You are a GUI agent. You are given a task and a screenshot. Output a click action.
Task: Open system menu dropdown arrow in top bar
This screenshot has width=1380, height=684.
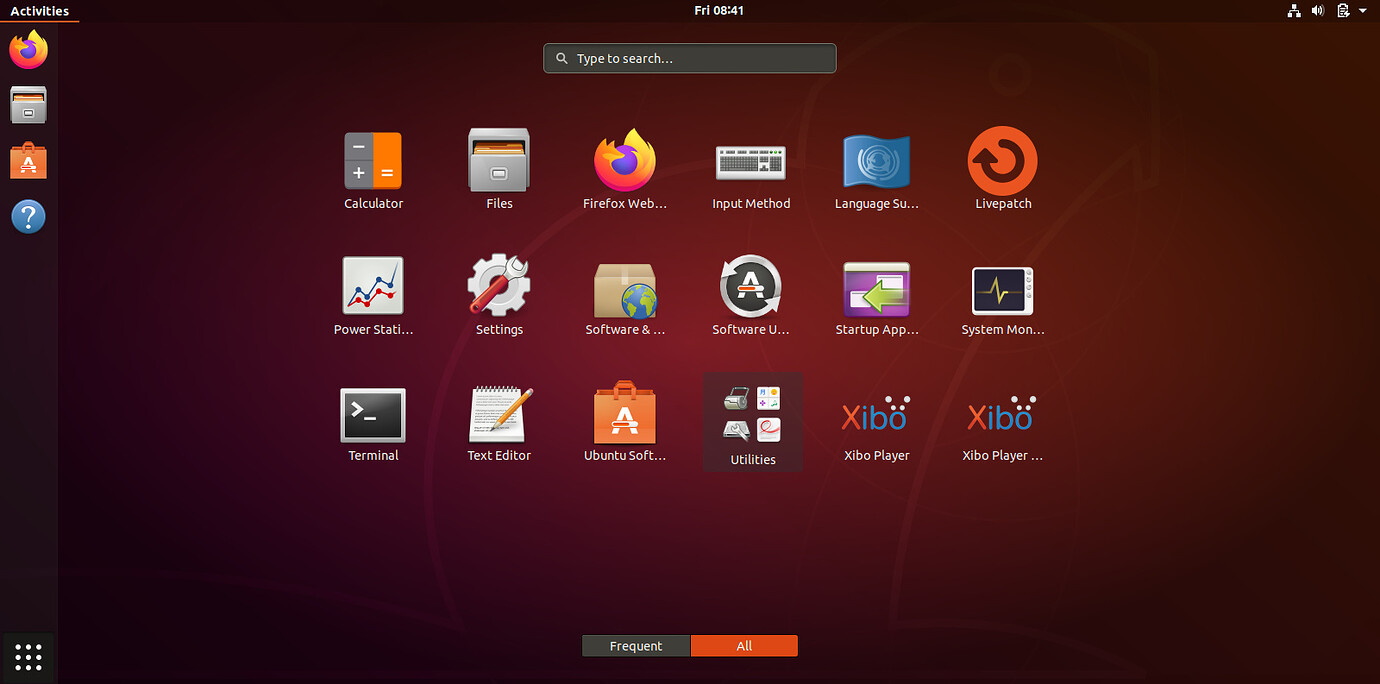(1362, 11)
